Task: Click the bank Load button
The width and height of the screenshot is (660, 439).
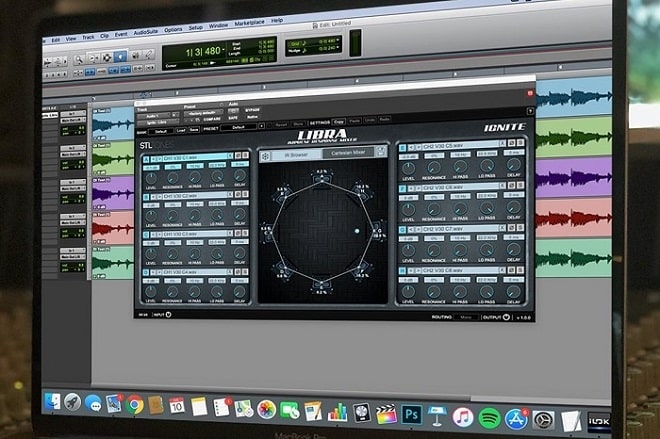Action: tap(181, 130)
